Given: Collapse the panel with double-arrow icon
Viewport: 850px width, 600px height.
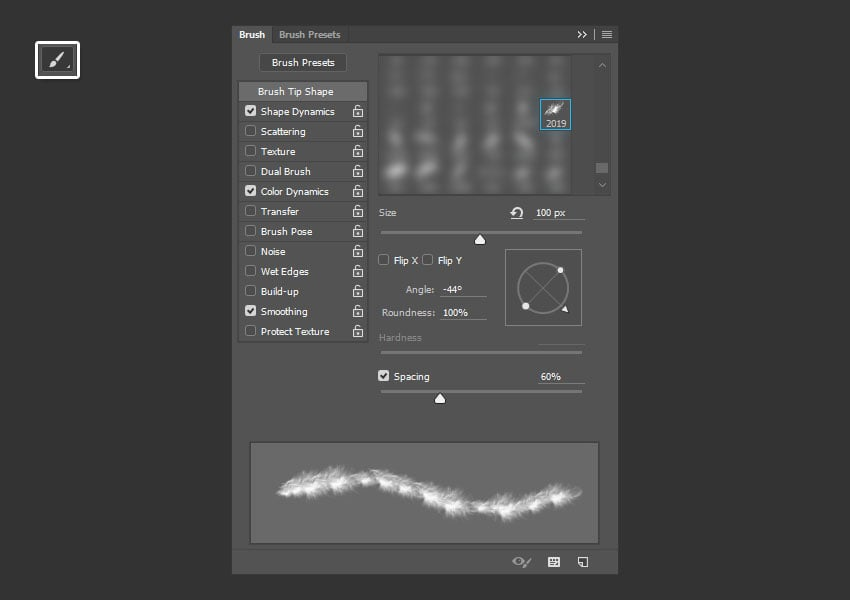Looking at the screenshot, I should (x=582, y=34).
